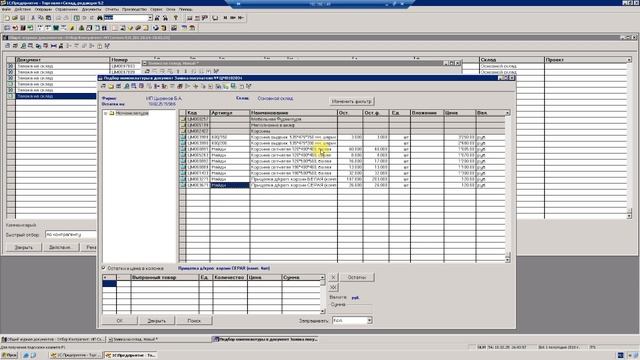Screen dimensions: 640x360
Task: Click the M memory button in main toolbar
Action: pyautogui.click(x=225, y=18)
